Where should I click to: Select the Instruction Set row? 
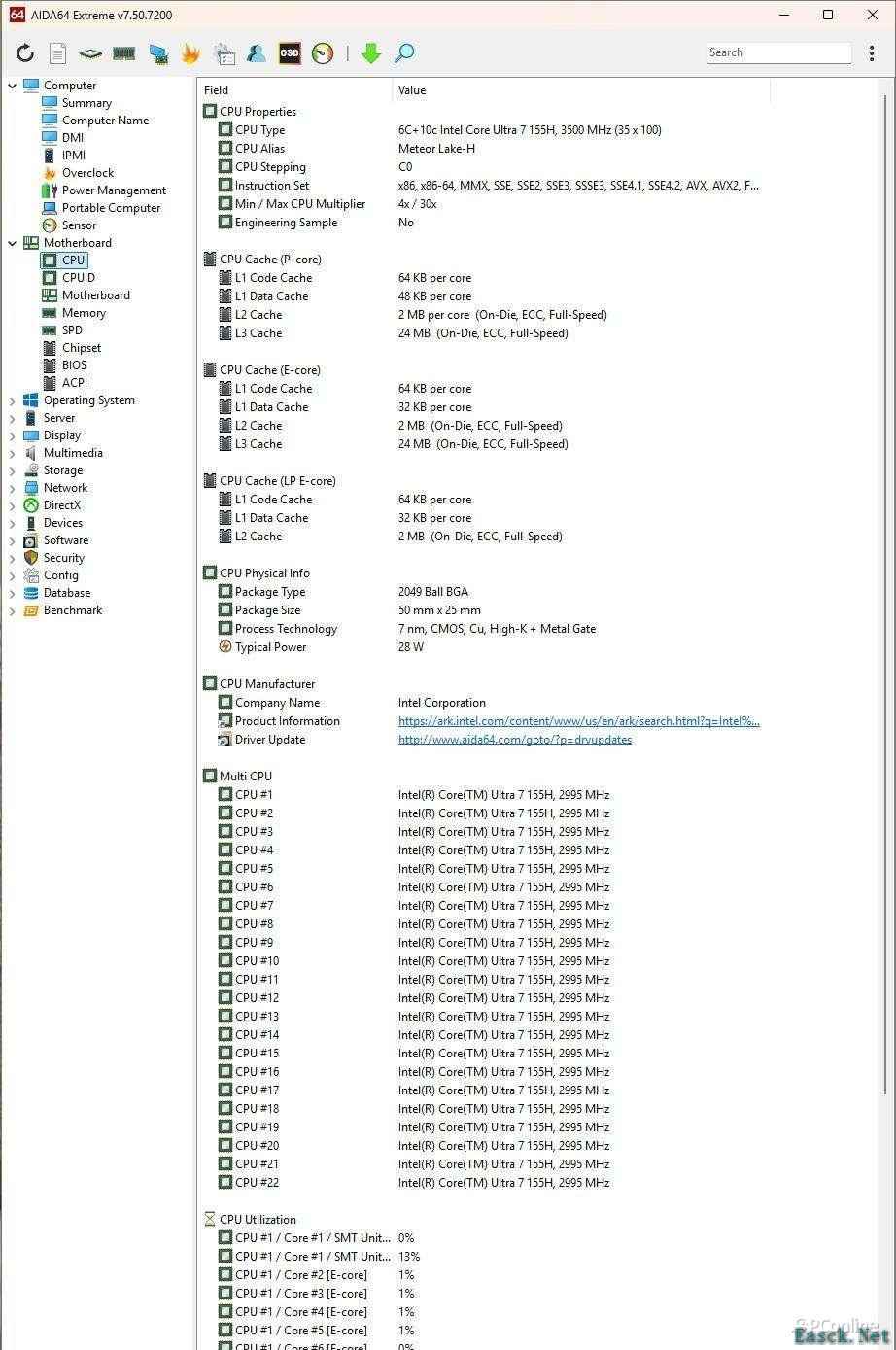[483, 186]
